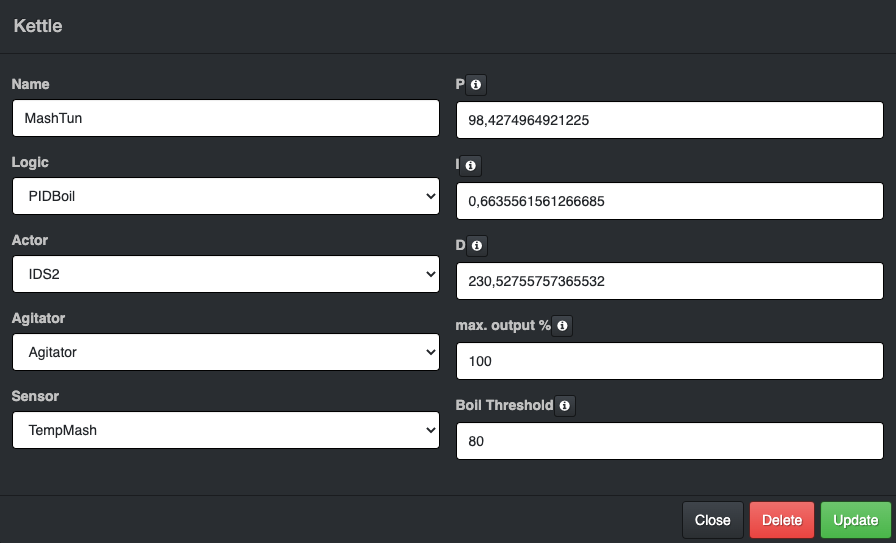Click the info icon beside the I label
Viewport: 896px width, 543px height.
(472, 166)
